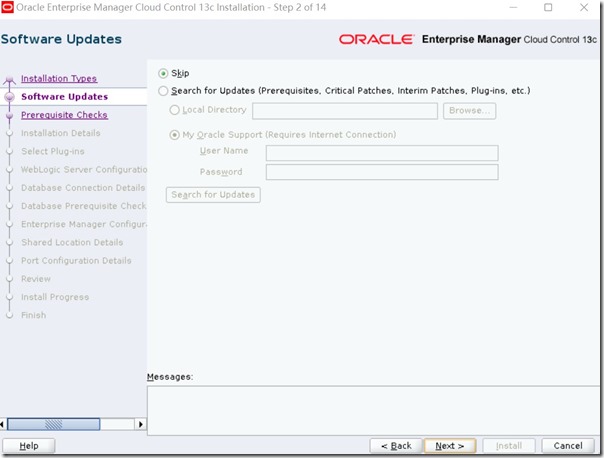604x458 pixels.
Task: Select the Software Updates step
Action: click(x=65, y=97)
